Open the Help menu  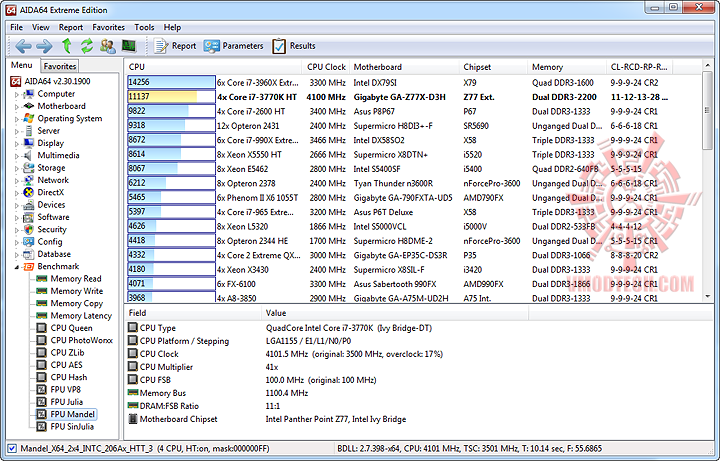click(x=172, y=28)
